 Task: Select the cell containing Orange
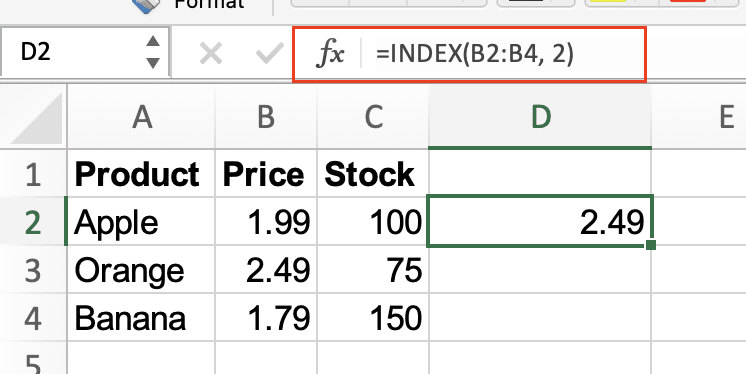141,270
